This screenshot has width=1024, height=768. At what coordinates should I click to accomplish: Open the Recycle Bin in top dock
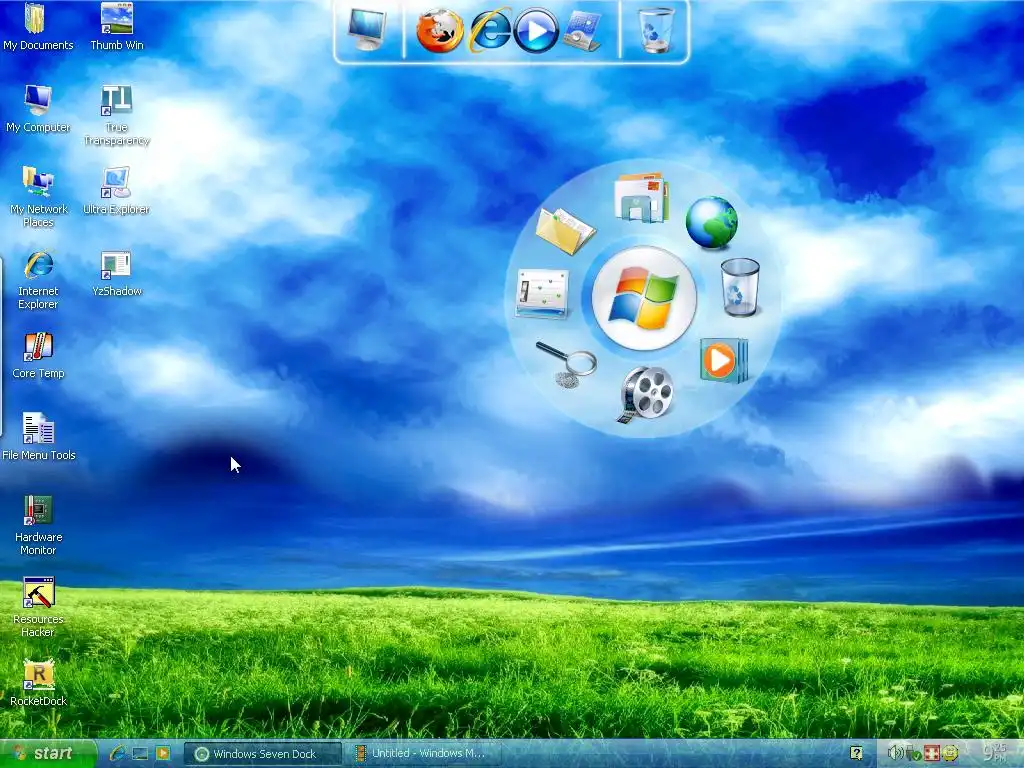(656, 30)
